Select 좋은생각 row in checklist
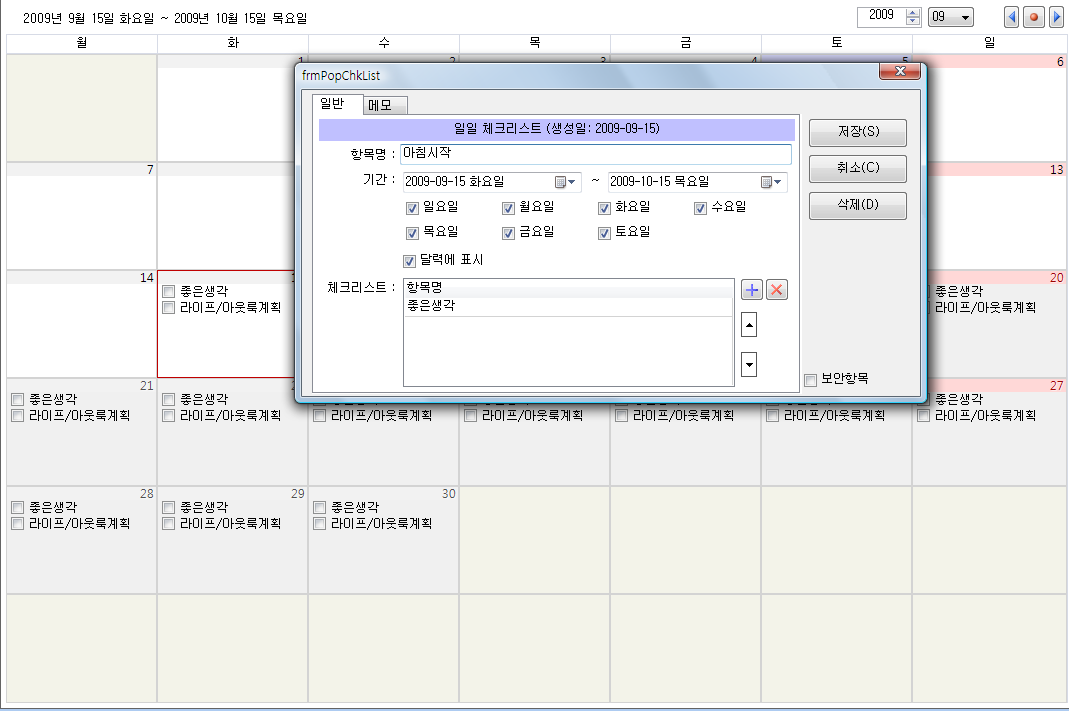This screenshot has height=711, width=1069. (567, 306)
